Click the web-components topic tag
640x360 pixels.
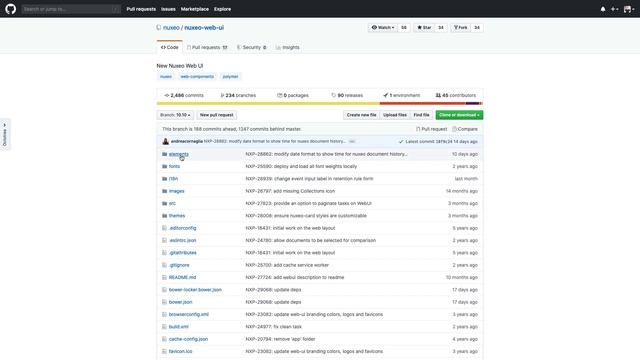(197, 76)
